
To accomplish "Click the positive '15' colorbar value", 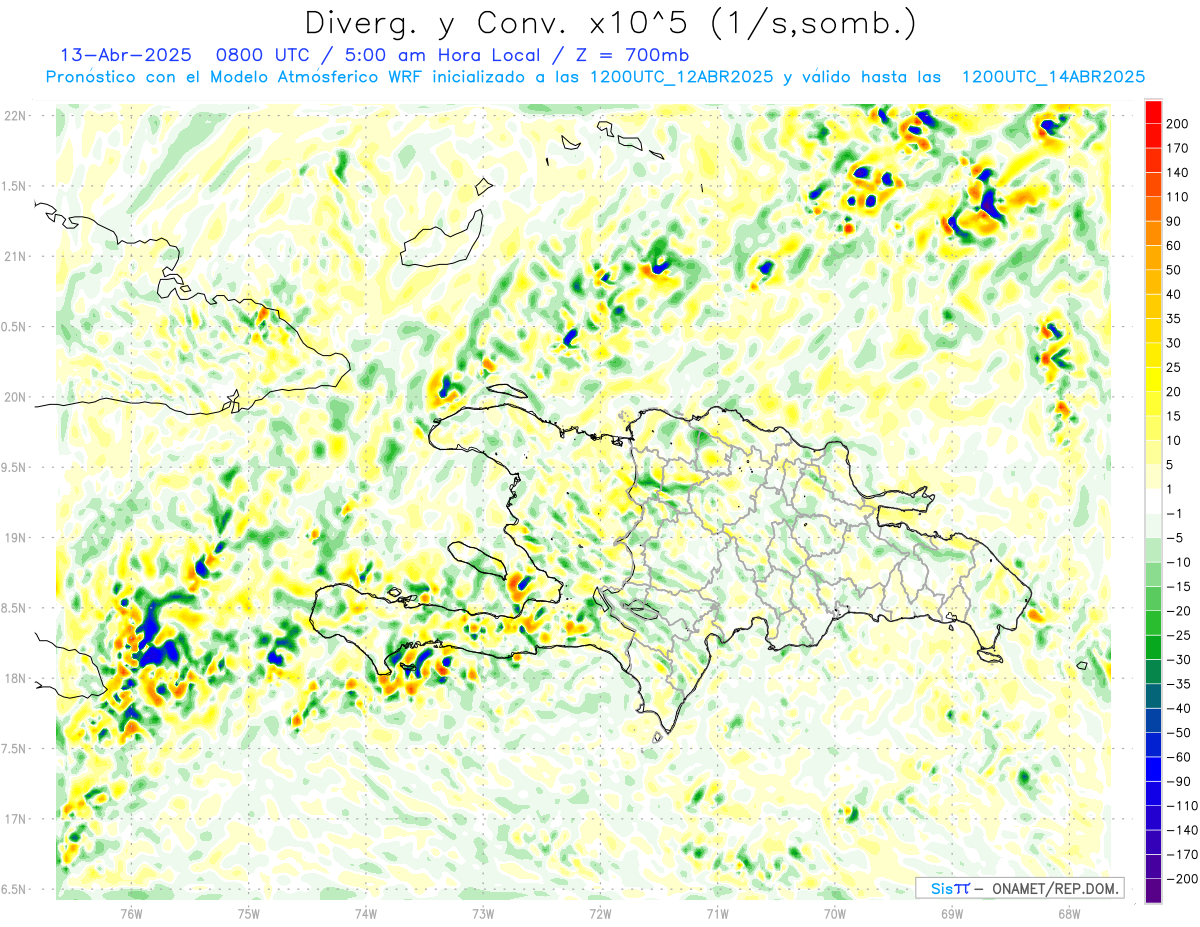I will coord(1174,416).
